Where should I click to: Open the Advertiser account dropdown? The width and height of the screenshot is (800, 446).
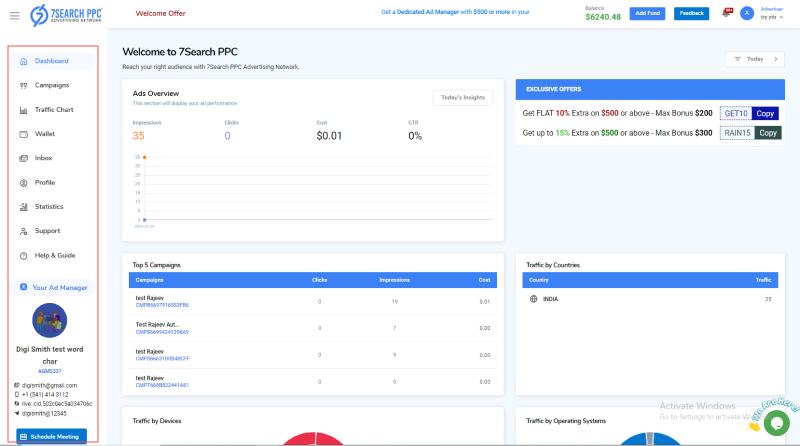(x=771, y=13)
